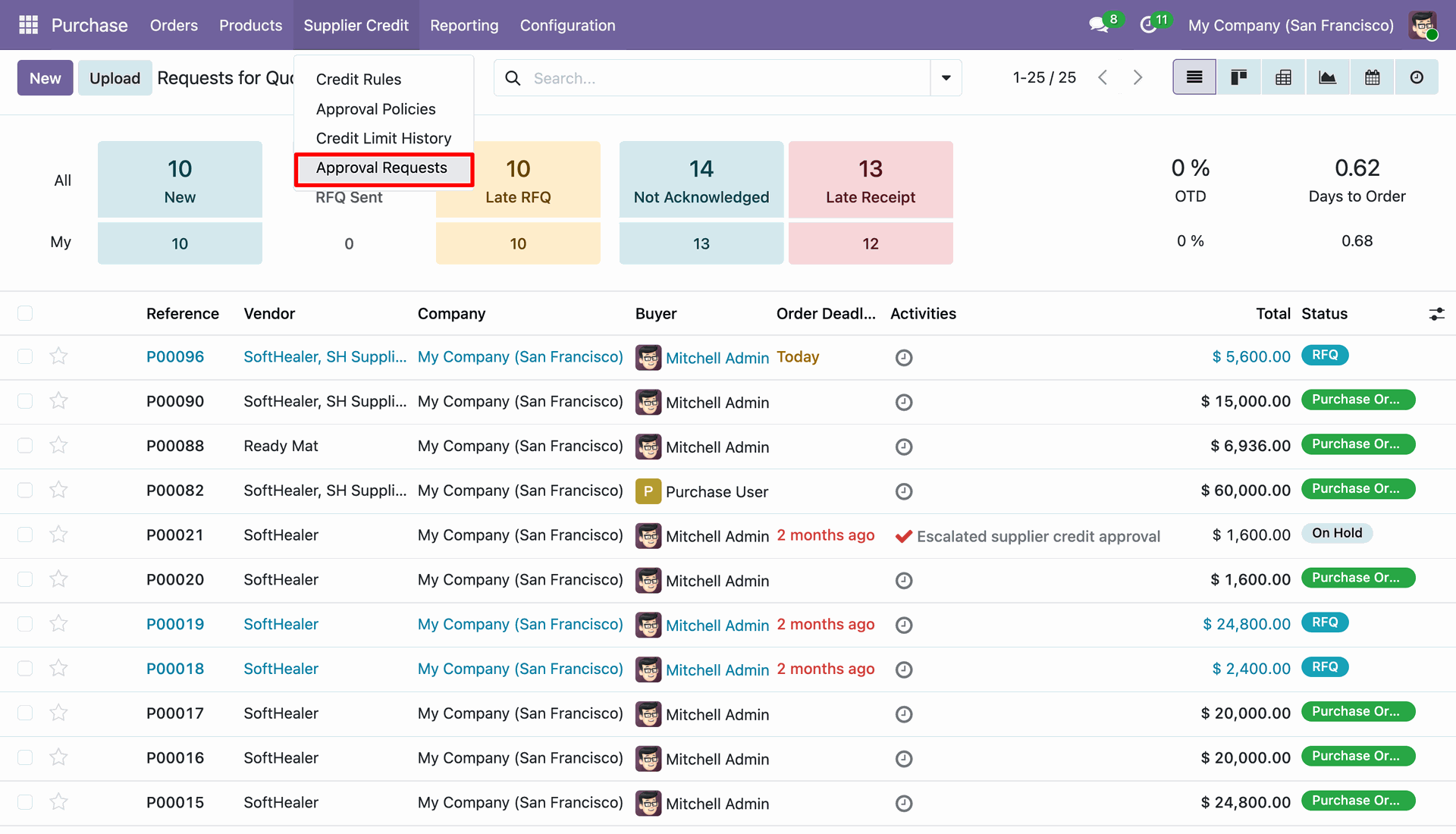
Task: Open the activity clock for P00090
Action: click(x=904, y=402)
